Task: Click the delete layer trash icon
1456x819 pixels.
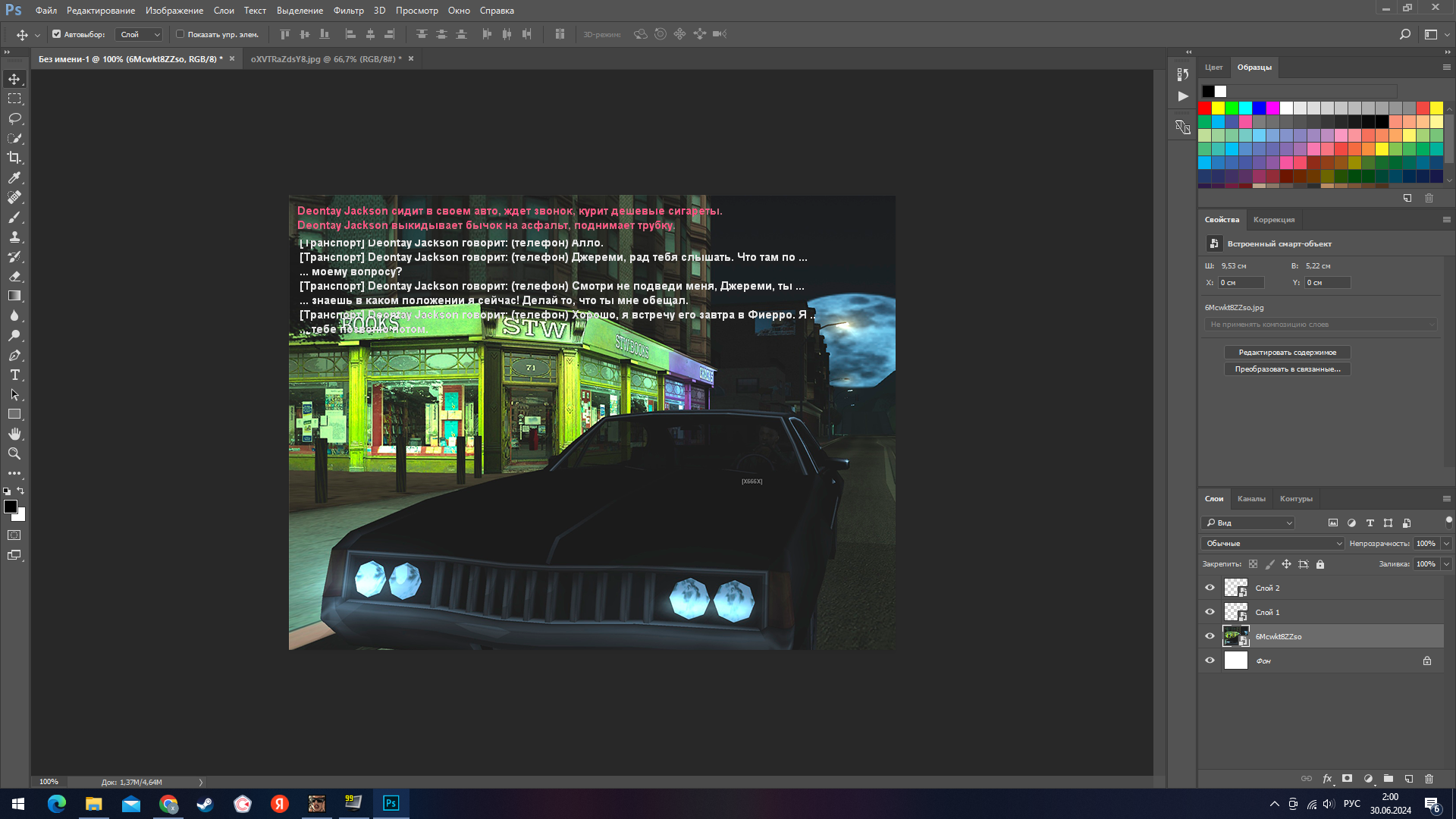Action: [1429, 779]
